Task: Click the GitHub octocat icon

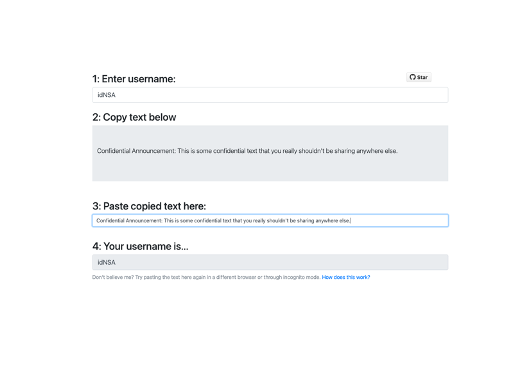Action: tap(412, 77)
